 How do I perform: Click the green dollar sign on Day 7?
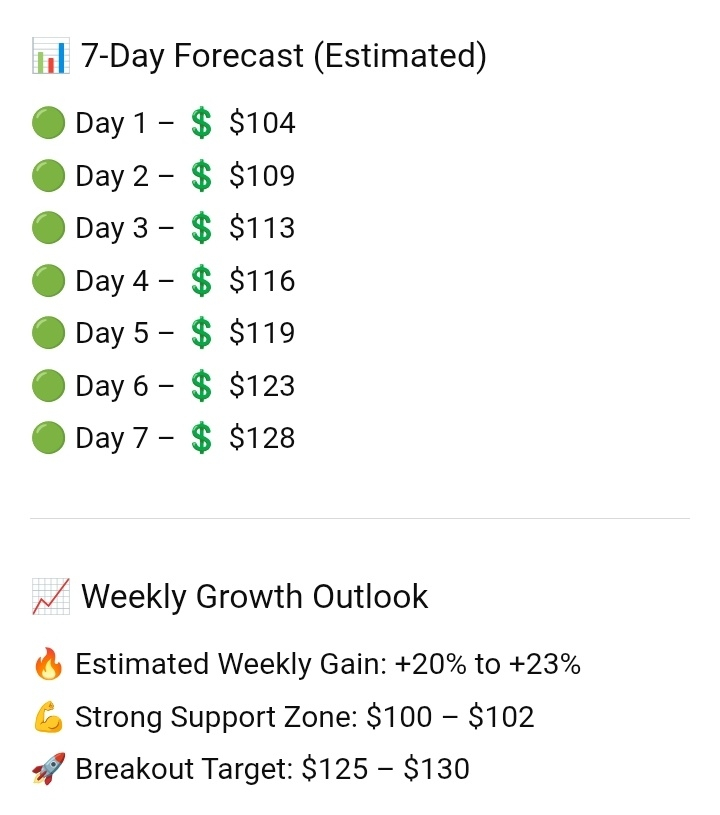tap(201, 438)
